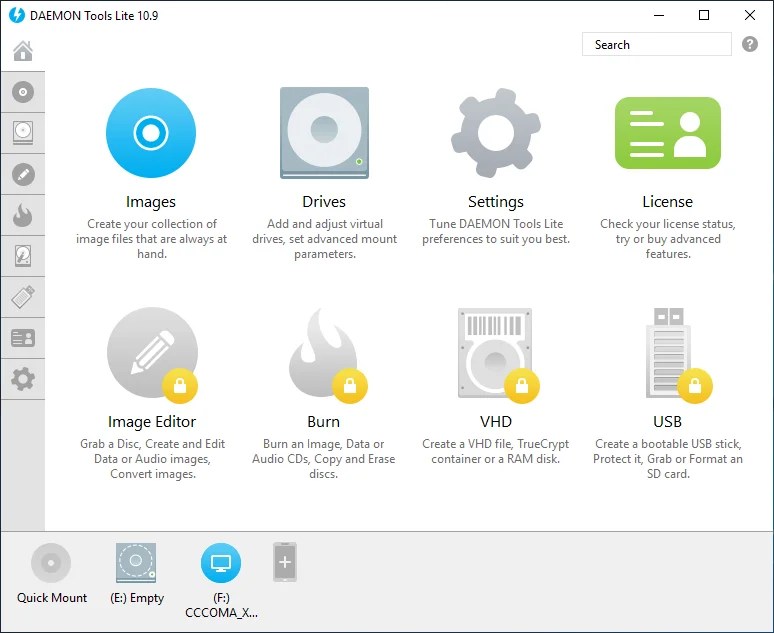The width and height of the screenshot is (774, 633).
Task: Open the locked Image Editor pencil tile
Action: click(x=153, y=353)
